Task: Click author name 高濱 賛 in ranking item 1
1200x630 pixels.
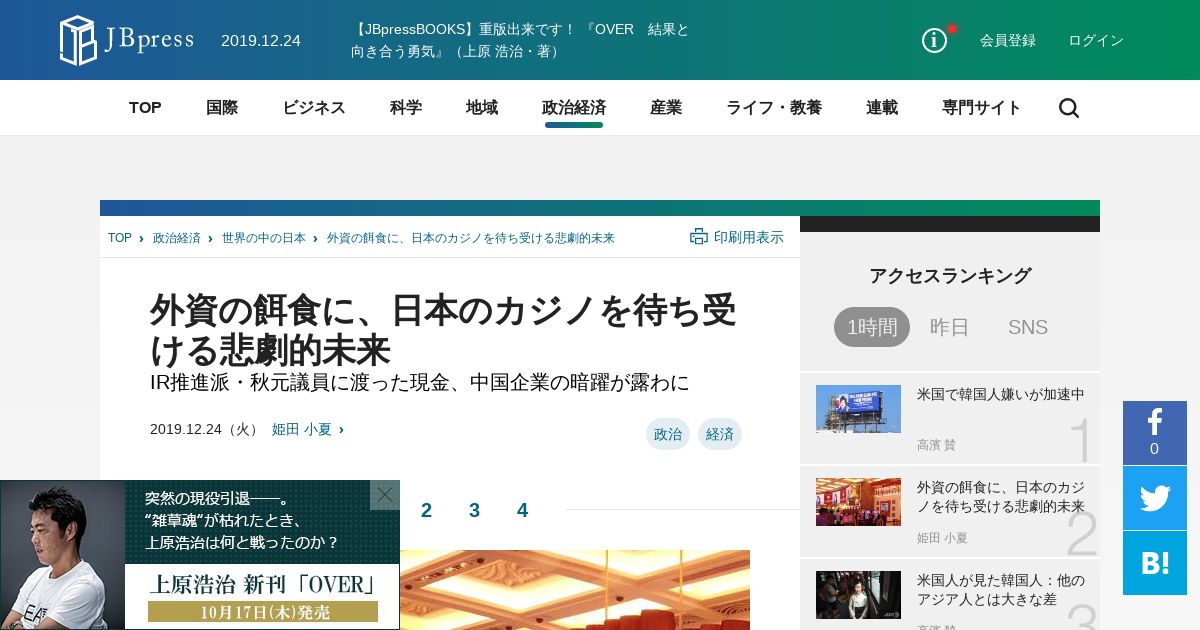Action: [936, 445]
